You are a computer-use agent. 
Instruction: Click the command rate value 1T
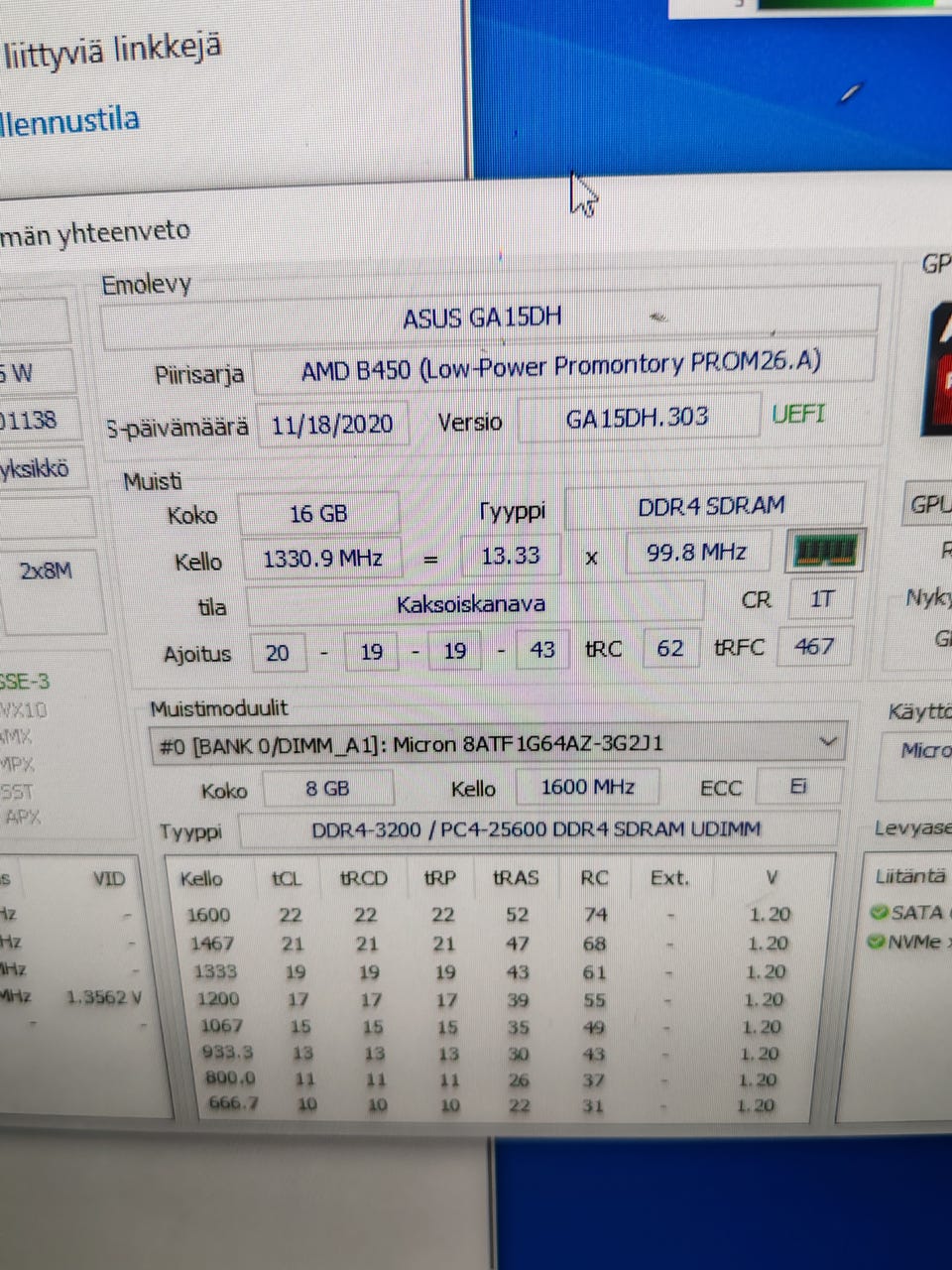(x=822, y=599)
